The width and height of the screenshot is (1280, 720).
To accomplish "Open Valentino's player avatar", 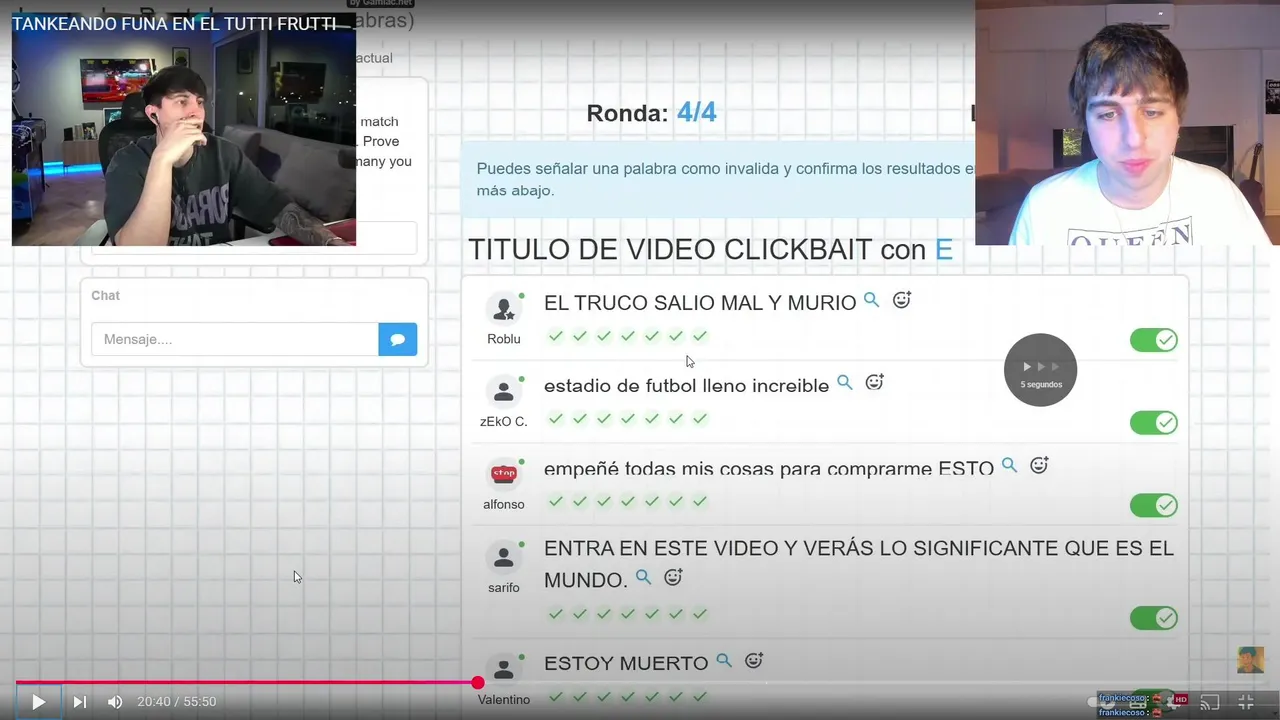I will pos(504,670).
